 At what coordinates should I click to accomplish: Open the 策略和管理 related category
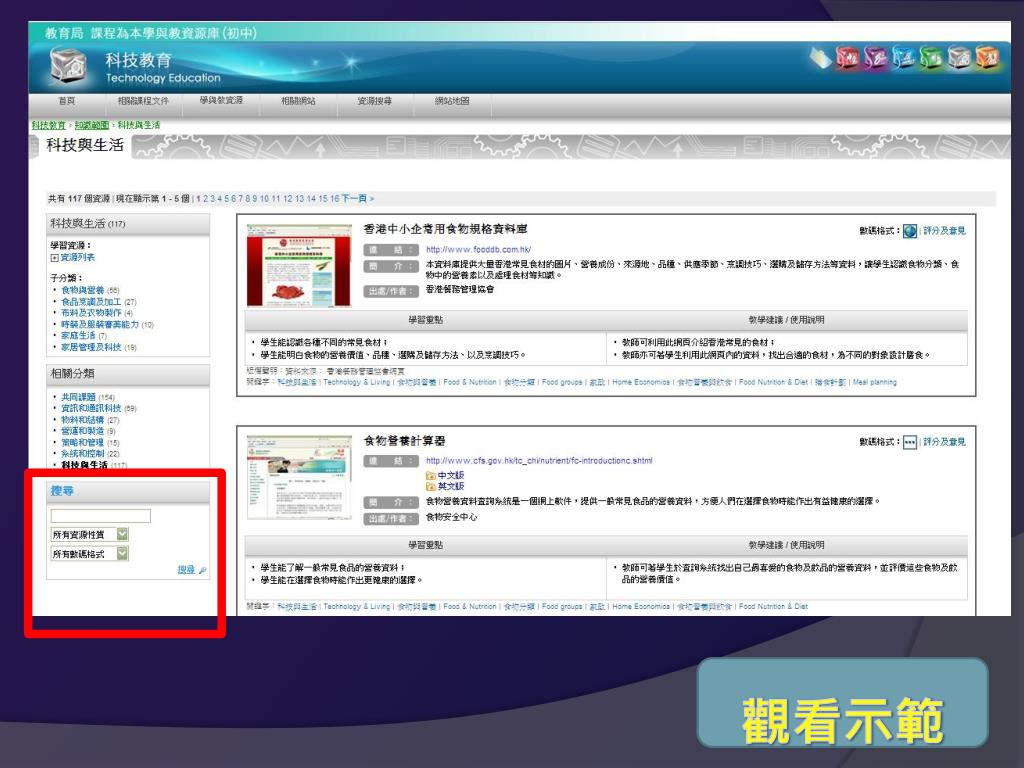(x=82, y=443)
